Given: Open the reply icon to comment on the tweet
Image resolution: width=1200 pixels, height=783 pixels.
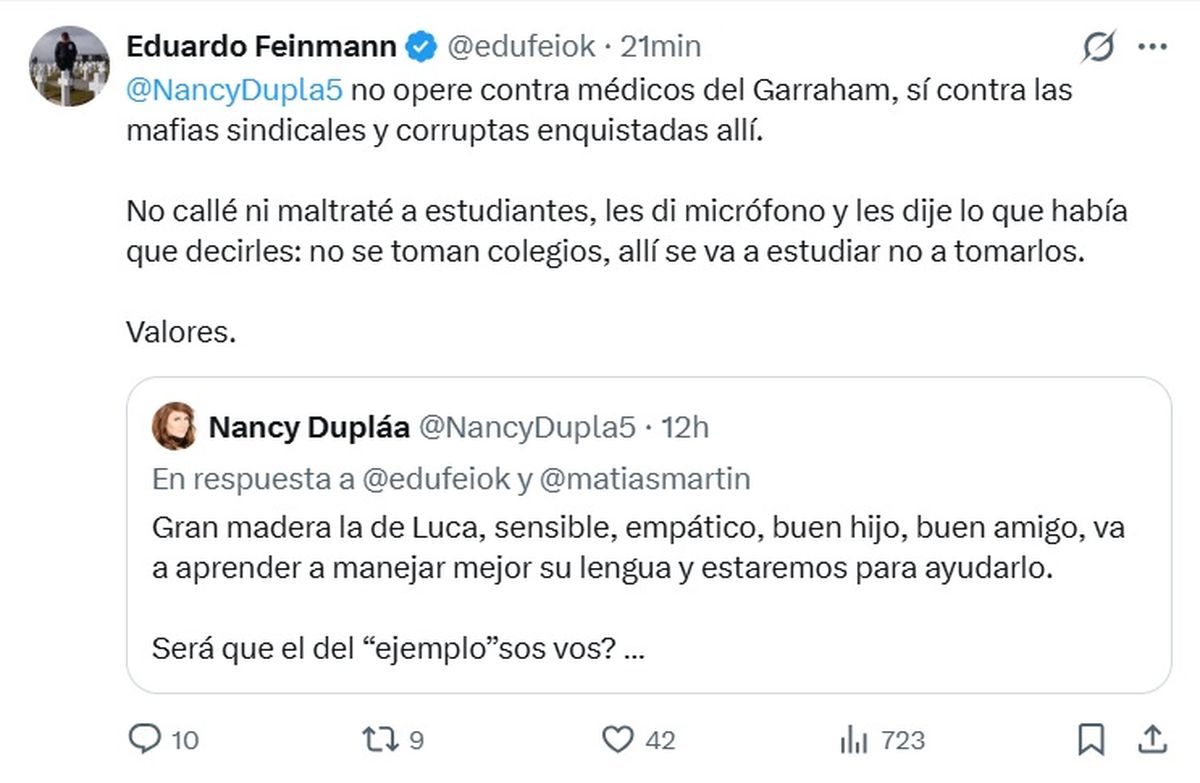Looking at the screenshot, I should point(144,742).
